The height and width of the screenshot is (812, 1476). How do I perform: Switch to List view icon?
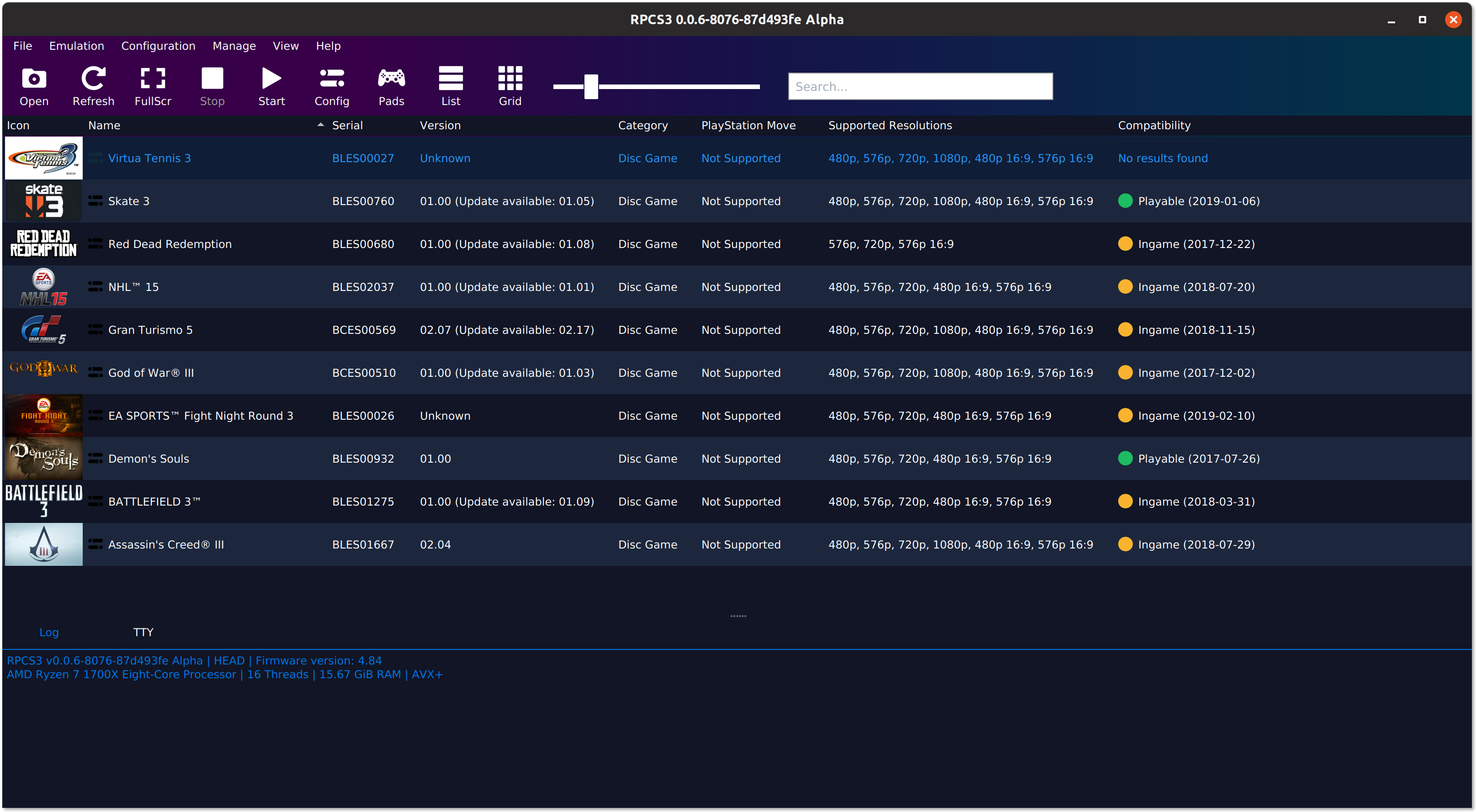(451, 79)
